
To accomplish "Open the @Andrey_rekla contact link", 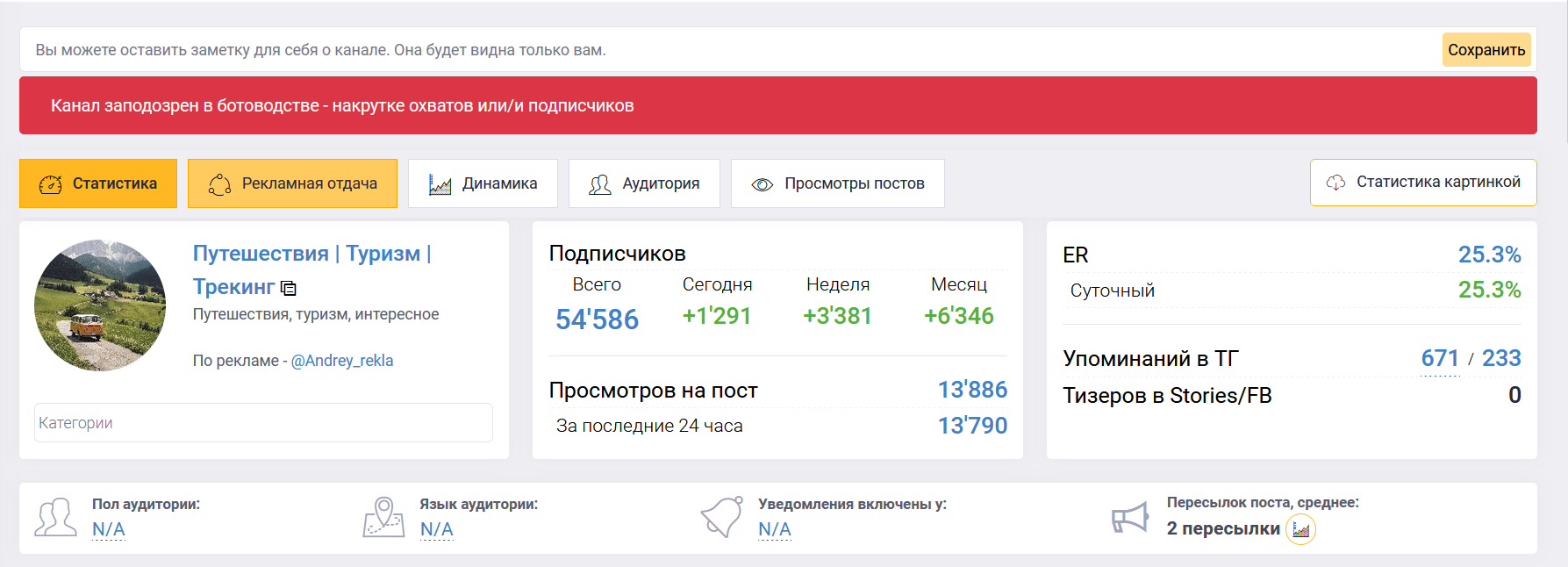I will [x=342, y=361].
